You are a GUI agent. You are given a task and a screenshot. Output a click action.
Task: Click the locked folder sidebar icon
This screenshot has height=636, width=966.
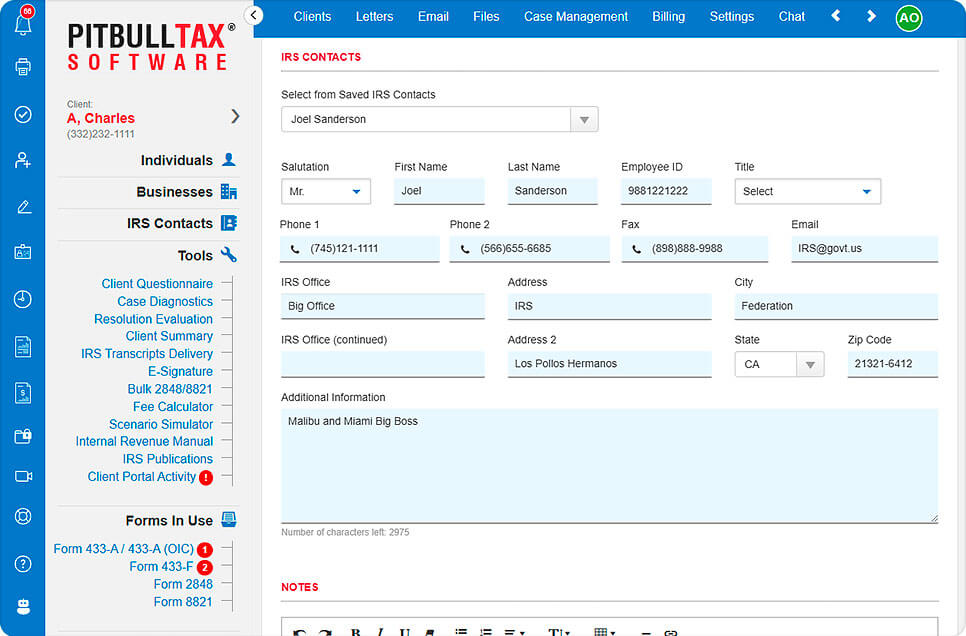[23, 436]
